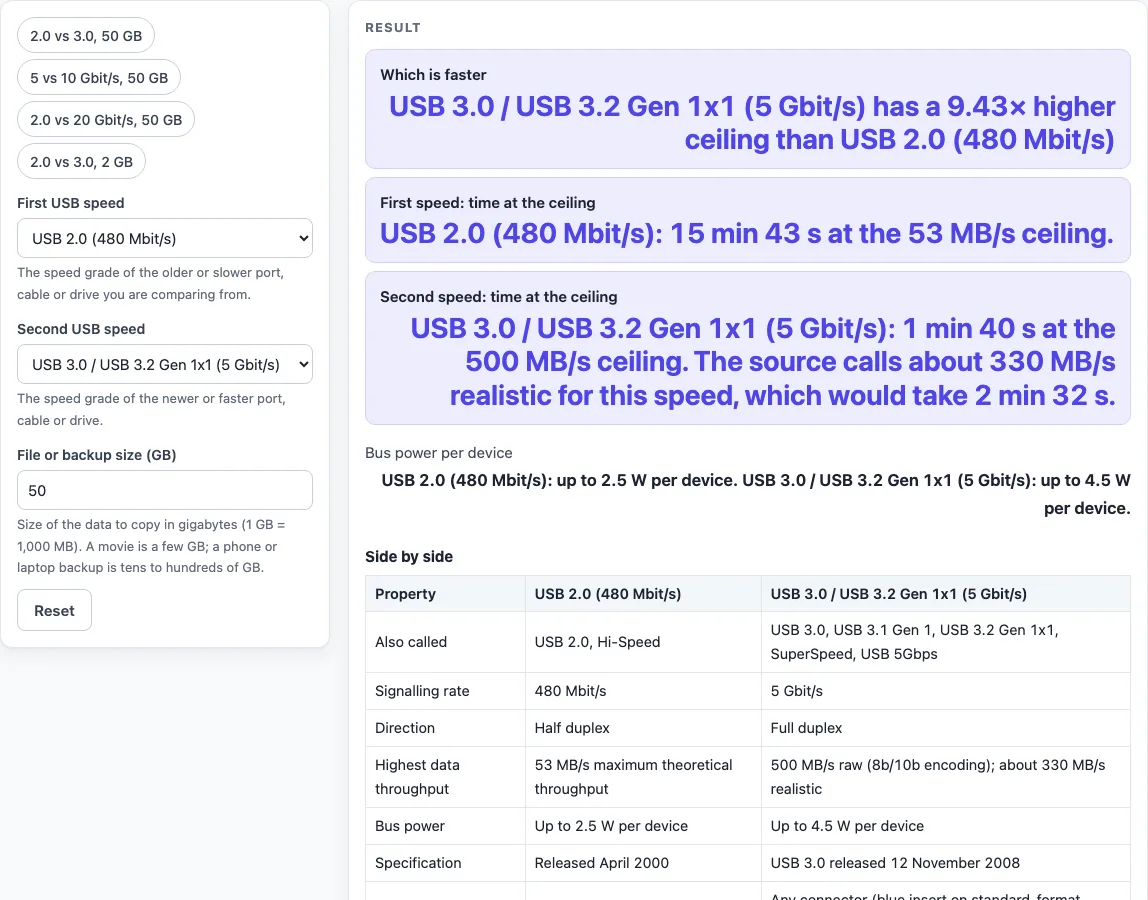The image size is (1148, 900).
Task: Open the Second USB speed dropdown
Action: click(x=165, y=364)
